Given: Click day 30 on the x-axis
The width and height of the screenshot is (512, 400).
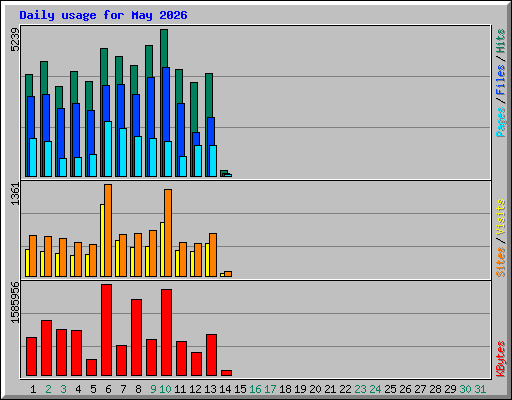Looking at the screenshot, I should click(x=465, y=389).
